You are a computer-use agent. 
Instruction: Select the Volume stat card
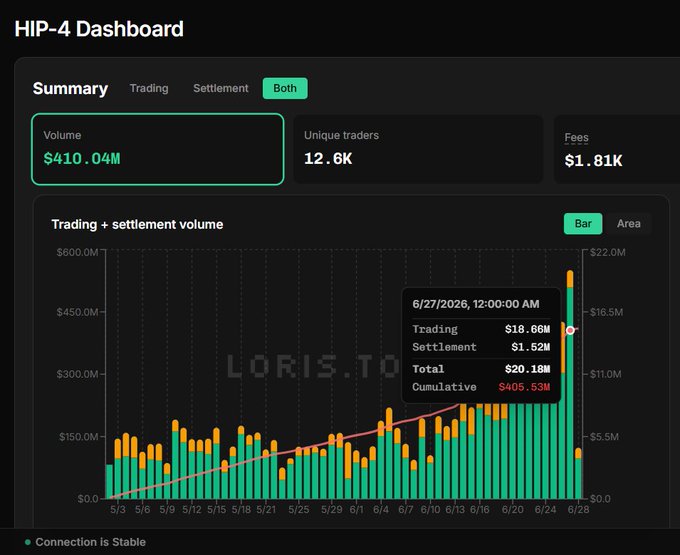tap(158, 149)
